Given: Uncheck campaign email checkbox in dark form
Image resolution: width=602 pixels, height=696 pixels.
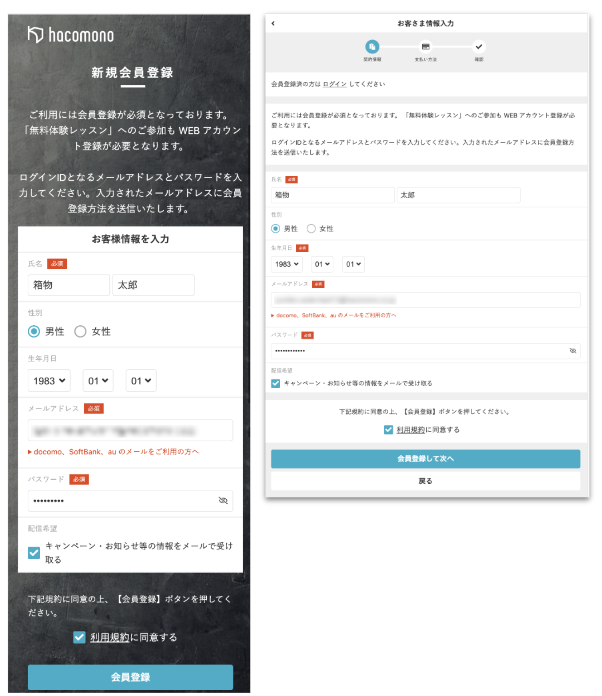Looking at the screenshot, I should (34, 552).
